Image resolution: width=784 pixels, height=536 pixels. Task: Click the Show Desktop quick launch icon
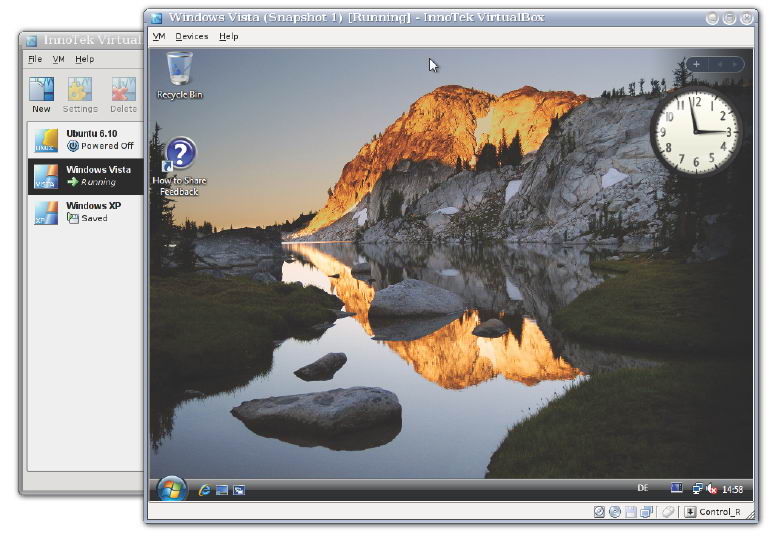pyautogui.click(x=222, y=490)
